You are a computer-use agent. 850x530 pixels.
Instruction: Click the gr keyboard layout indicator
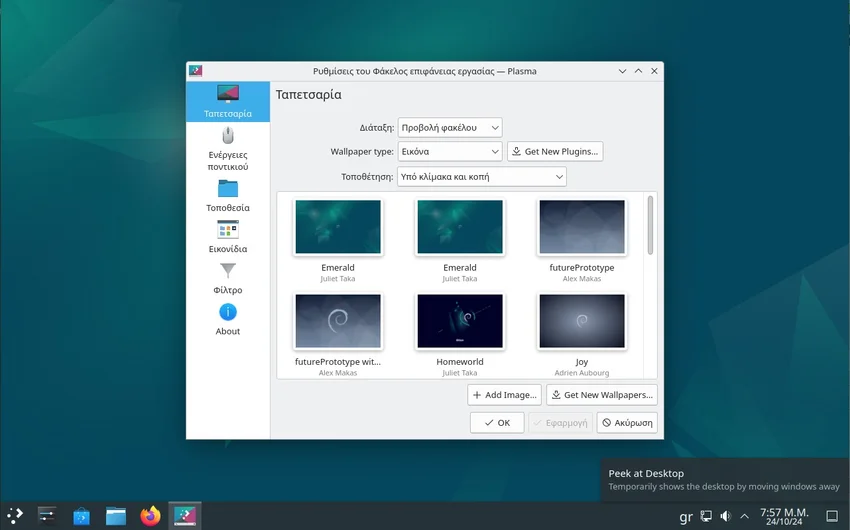[x=686, y=516]
